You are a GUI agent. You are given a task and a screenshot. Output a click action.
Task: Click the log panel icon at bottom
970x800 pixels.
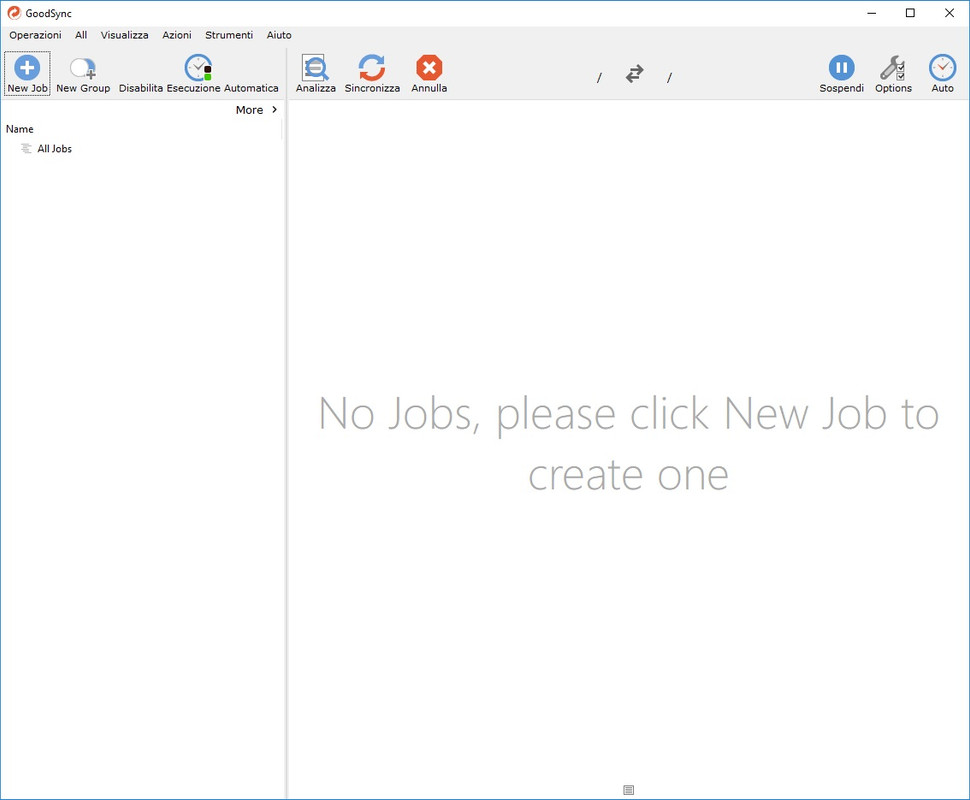click(x=629, y=789)
